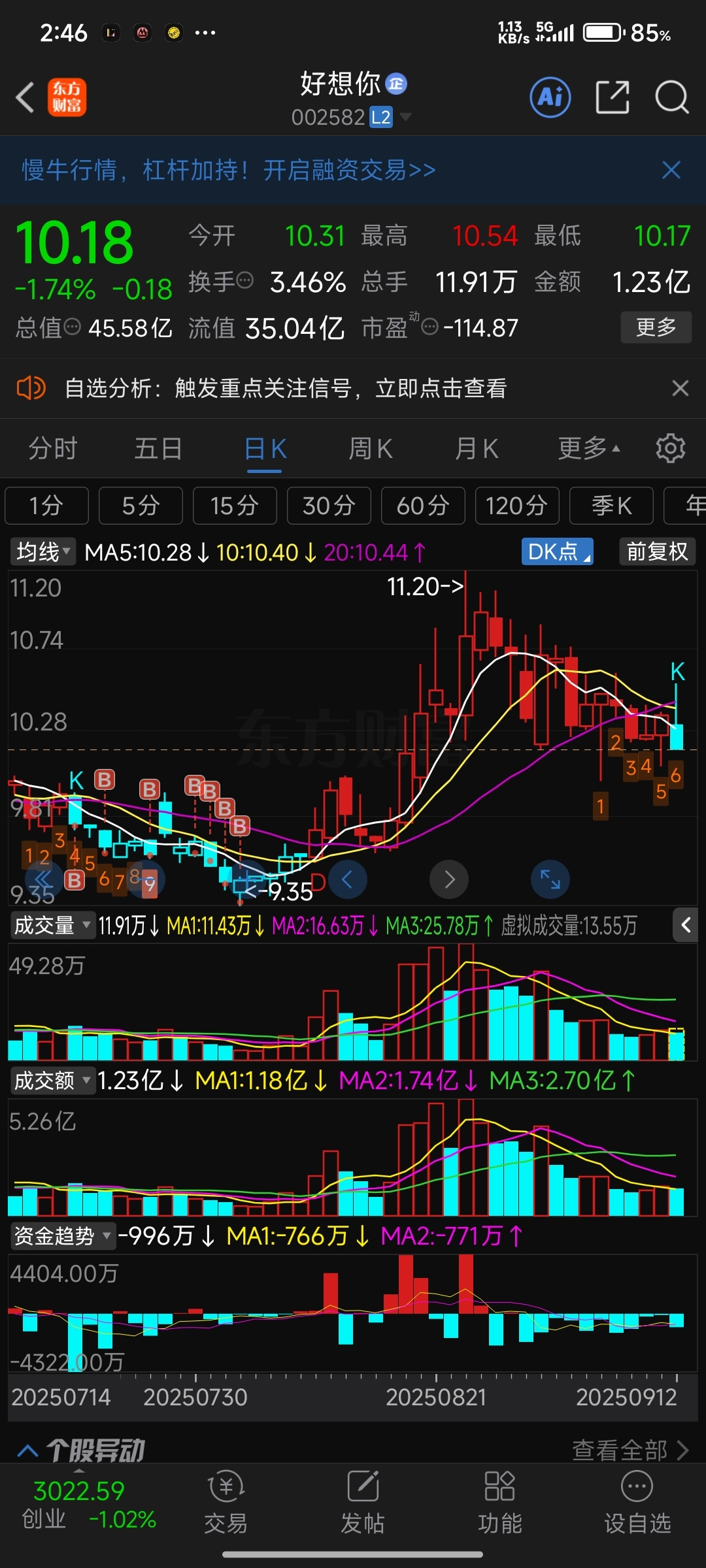Image resolution: width=706 pixels, height=1568 pixels.
Task: Move chart left with round arrow
Action: pos(348,879)
